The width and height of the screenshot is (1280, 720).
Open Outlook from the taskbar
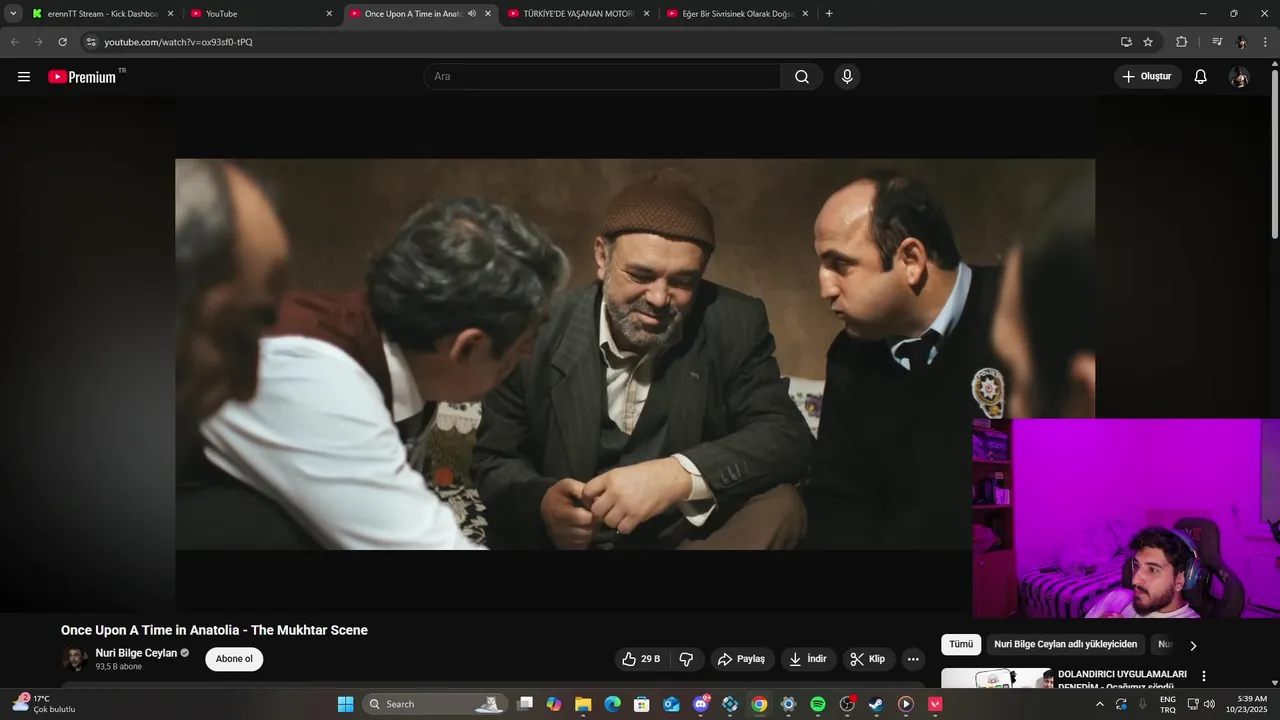[671, 704]
